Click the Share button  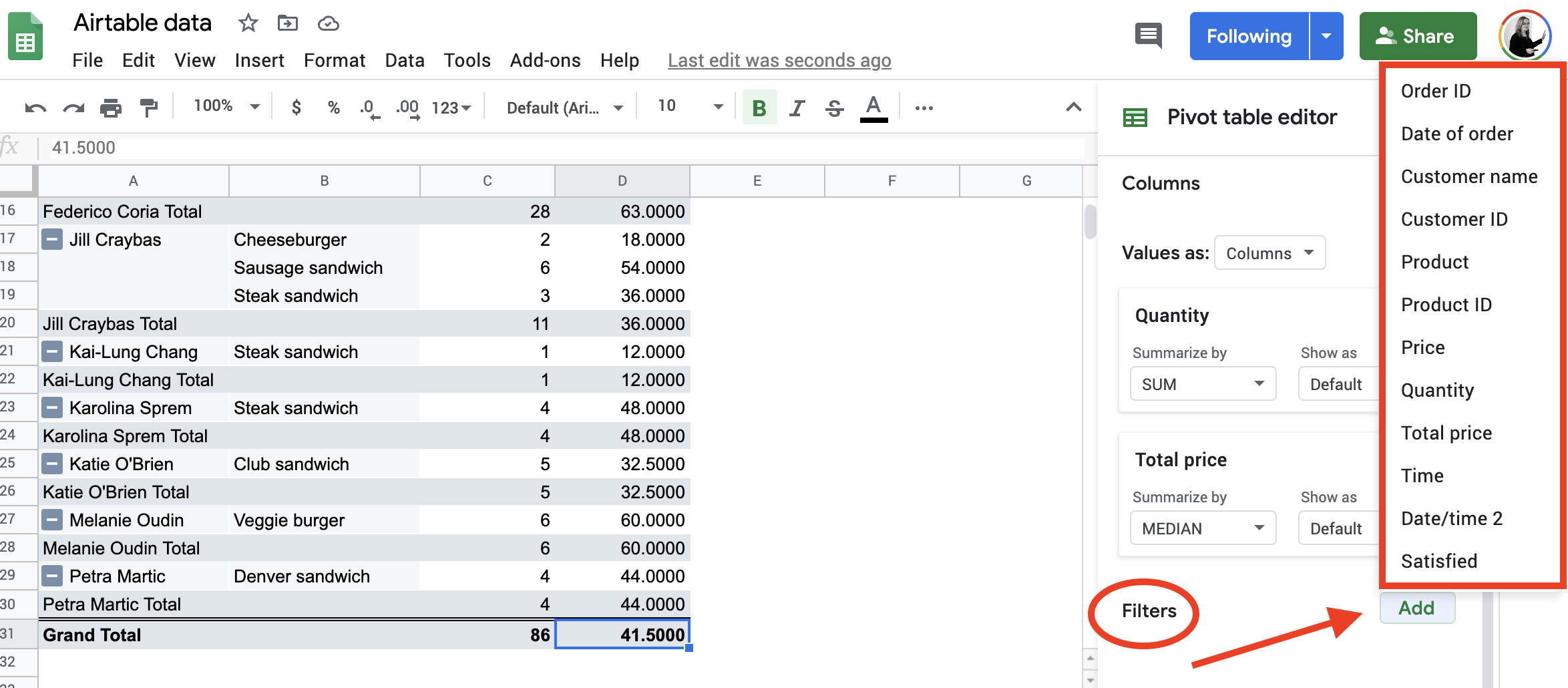1418,36
